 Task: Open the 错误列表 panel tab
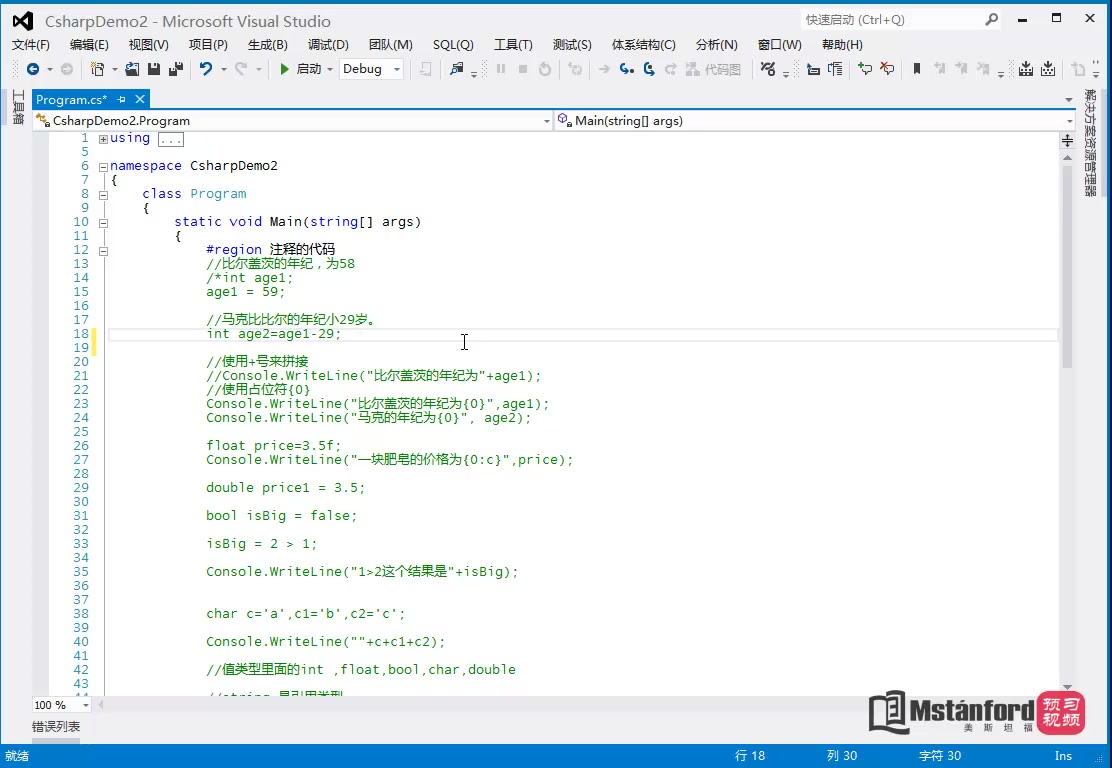click(x=56, y=726)
